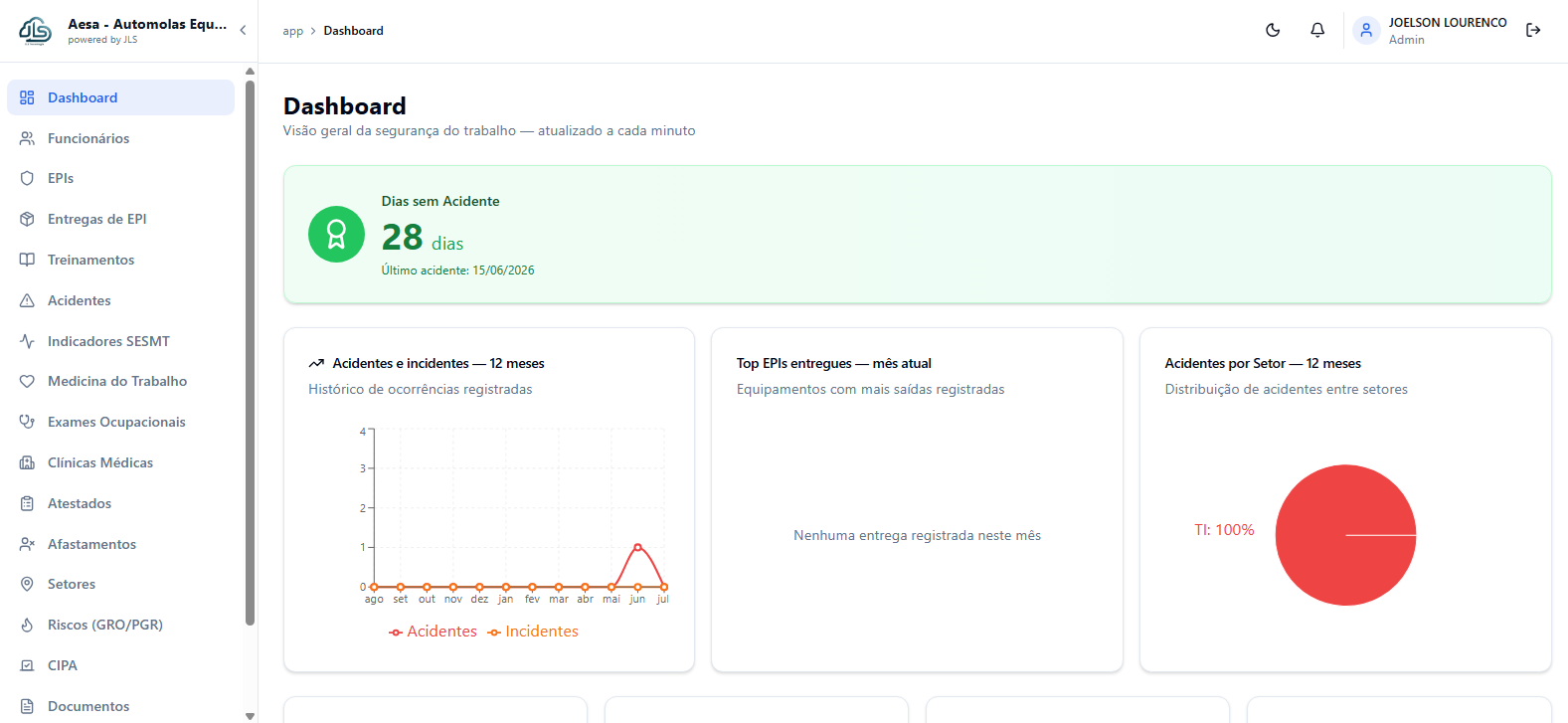Open Indicadores SESMT page
Viewport: 1568px width, 723px height.
point(120,341)
